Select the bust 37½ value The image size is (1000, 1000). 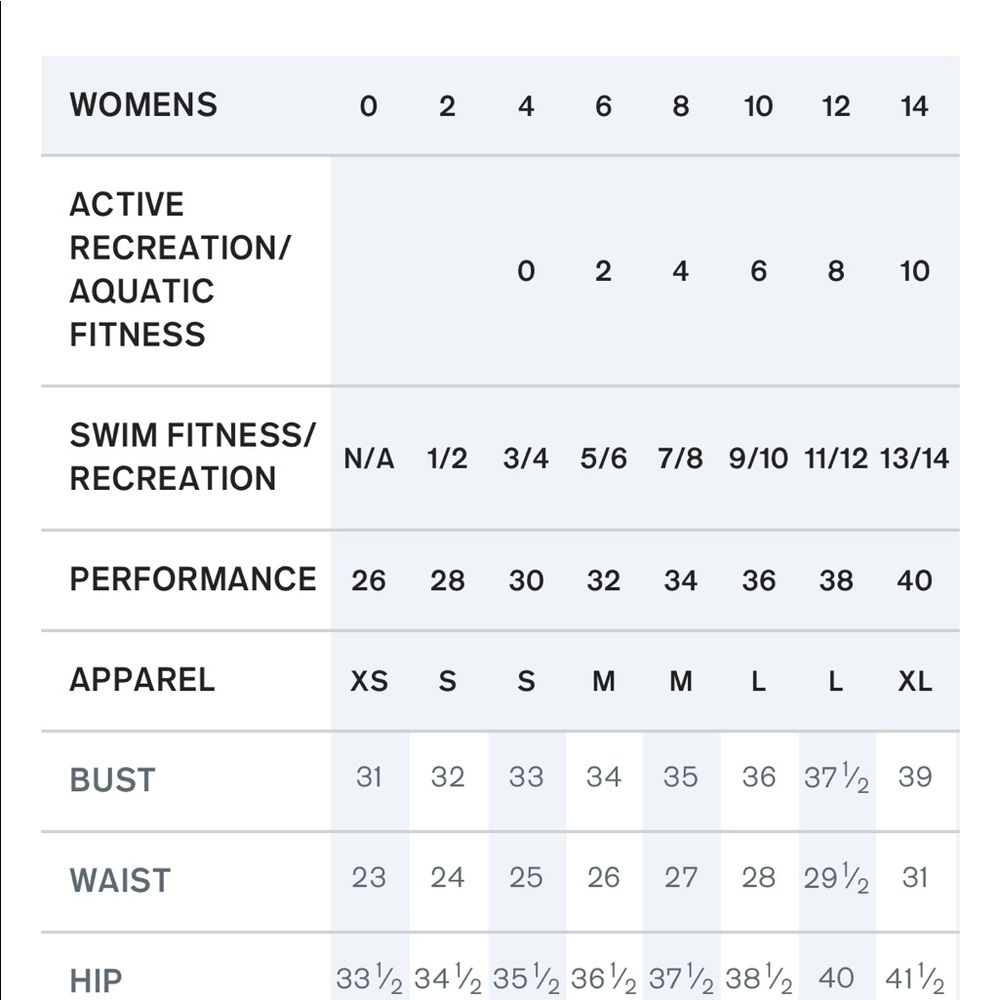(x=836, y=777)
